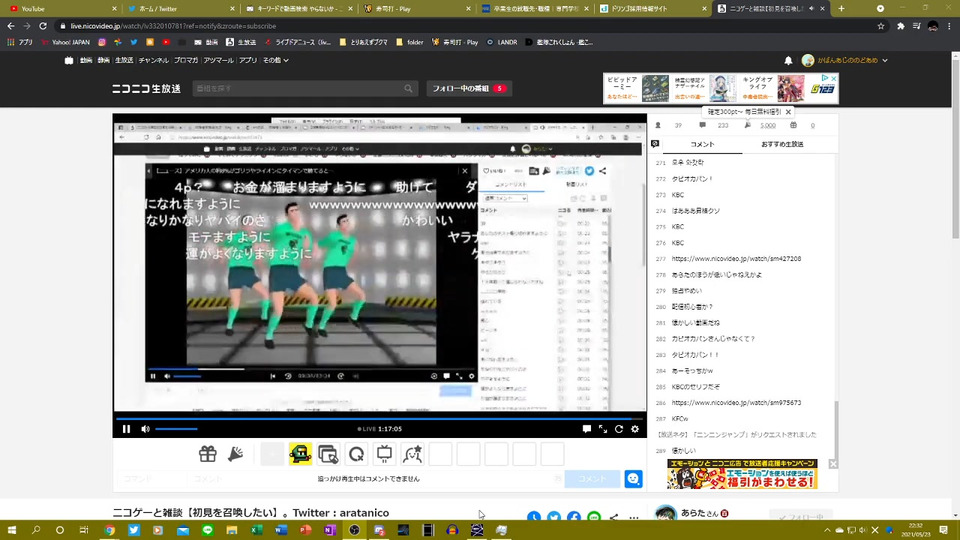960x540 pixels.
Task: Bookmark this page with the star
Action: [881, 26]
